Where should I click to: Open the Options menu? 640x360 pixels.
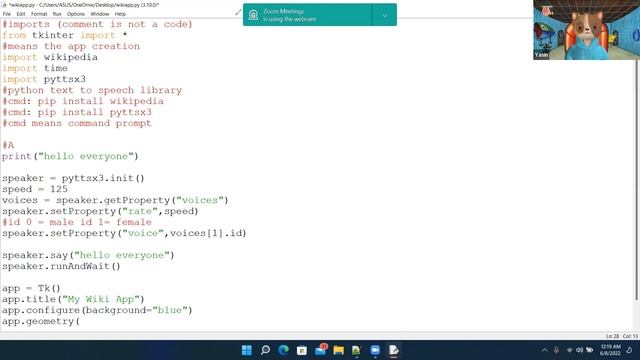76,14
